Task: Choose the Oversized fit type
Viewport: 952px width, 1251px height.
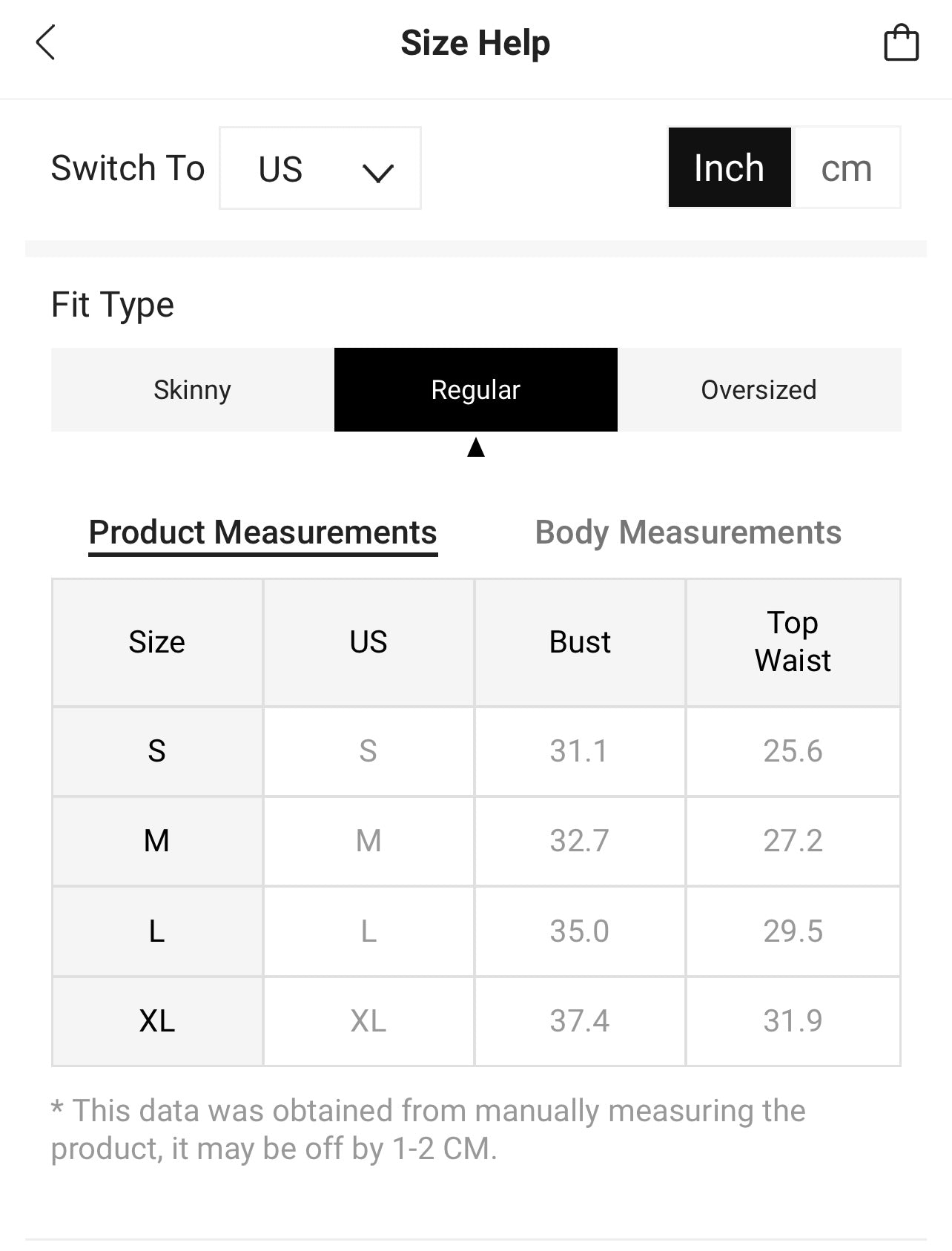Action: [758, 390]
